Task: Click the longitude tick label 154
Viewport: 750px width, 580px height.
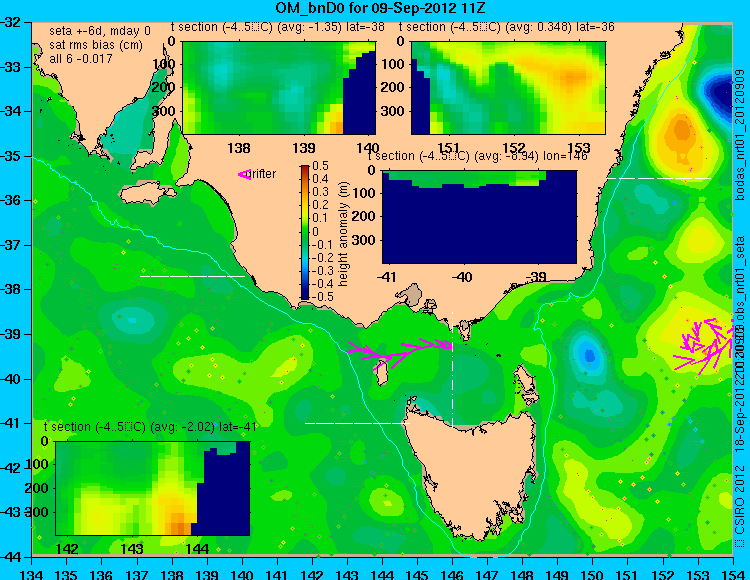Action: (x=732, y=574)
